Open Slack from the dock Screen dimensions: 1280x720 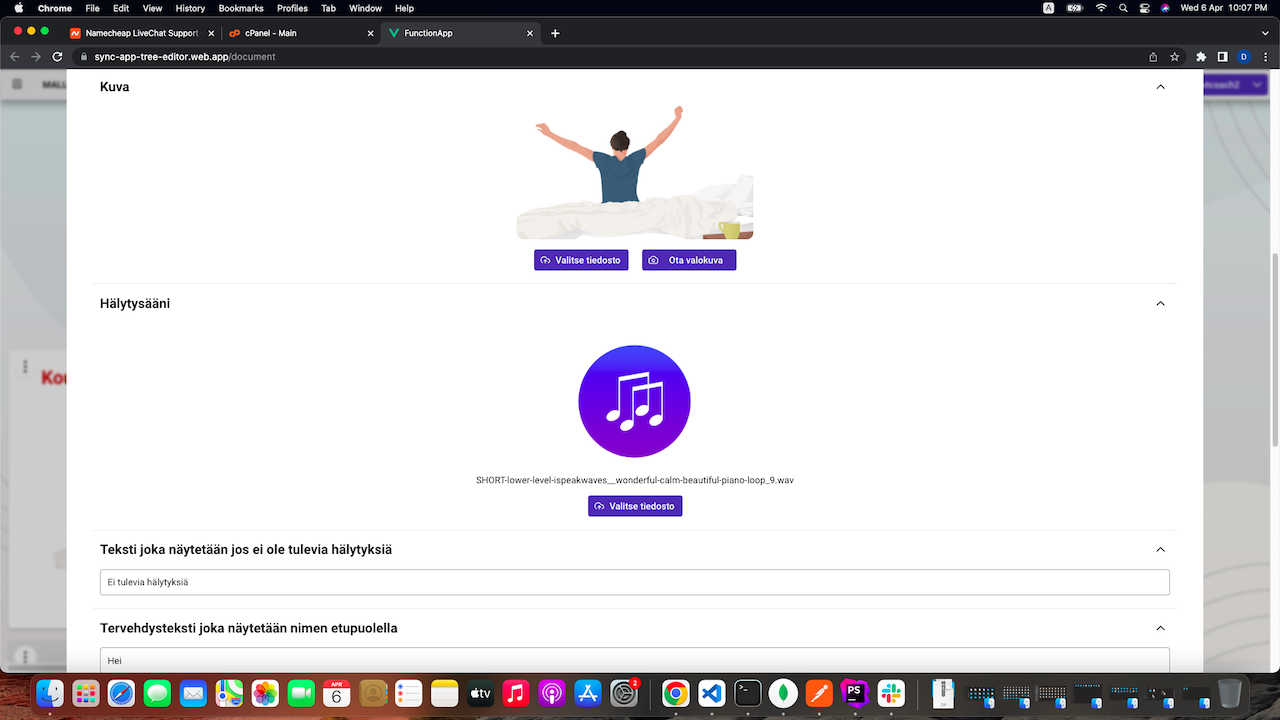(x=890, y=693)
